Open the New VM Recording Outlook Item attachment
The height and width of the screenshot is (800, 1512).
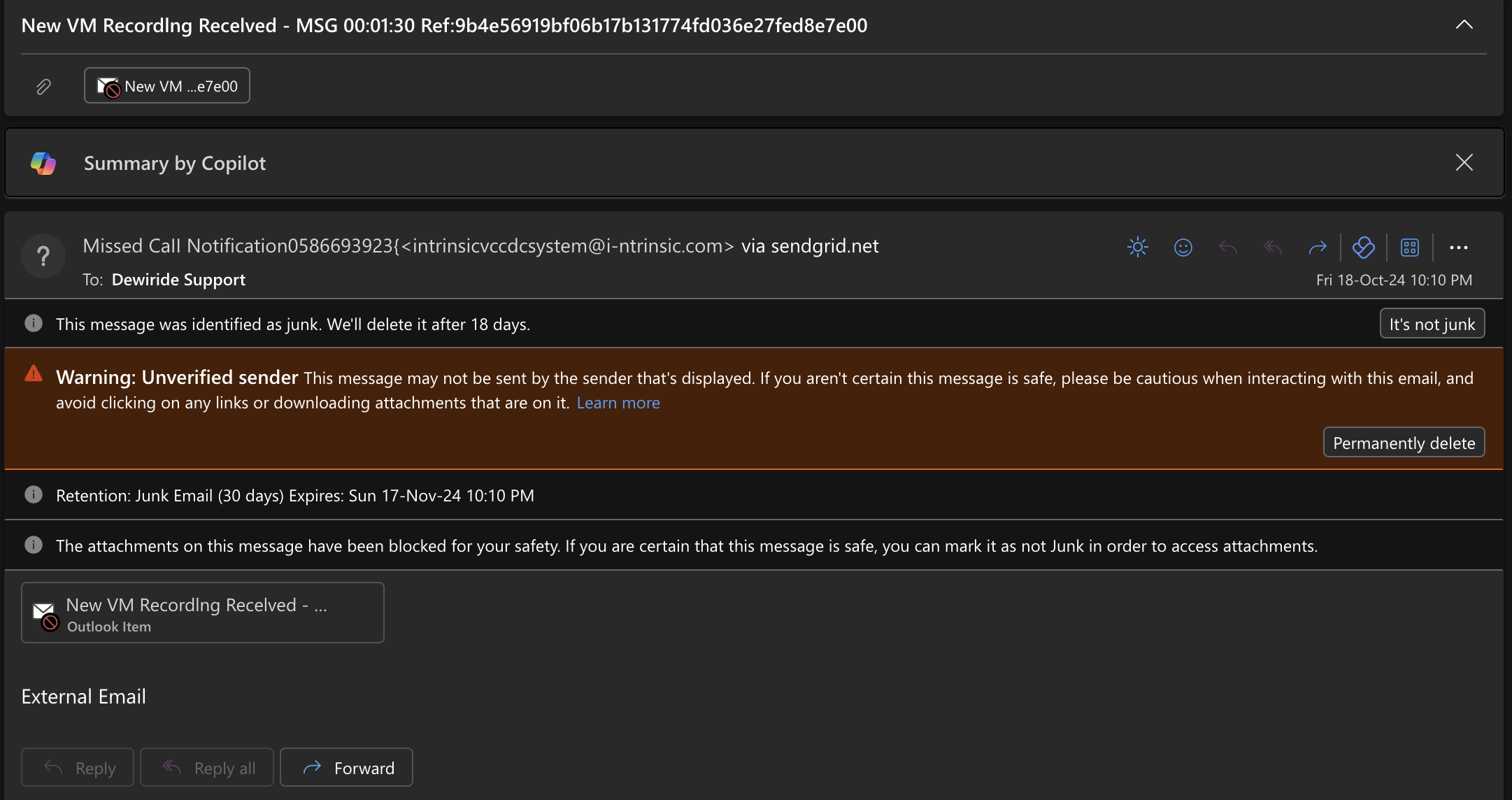pos(203,613)
